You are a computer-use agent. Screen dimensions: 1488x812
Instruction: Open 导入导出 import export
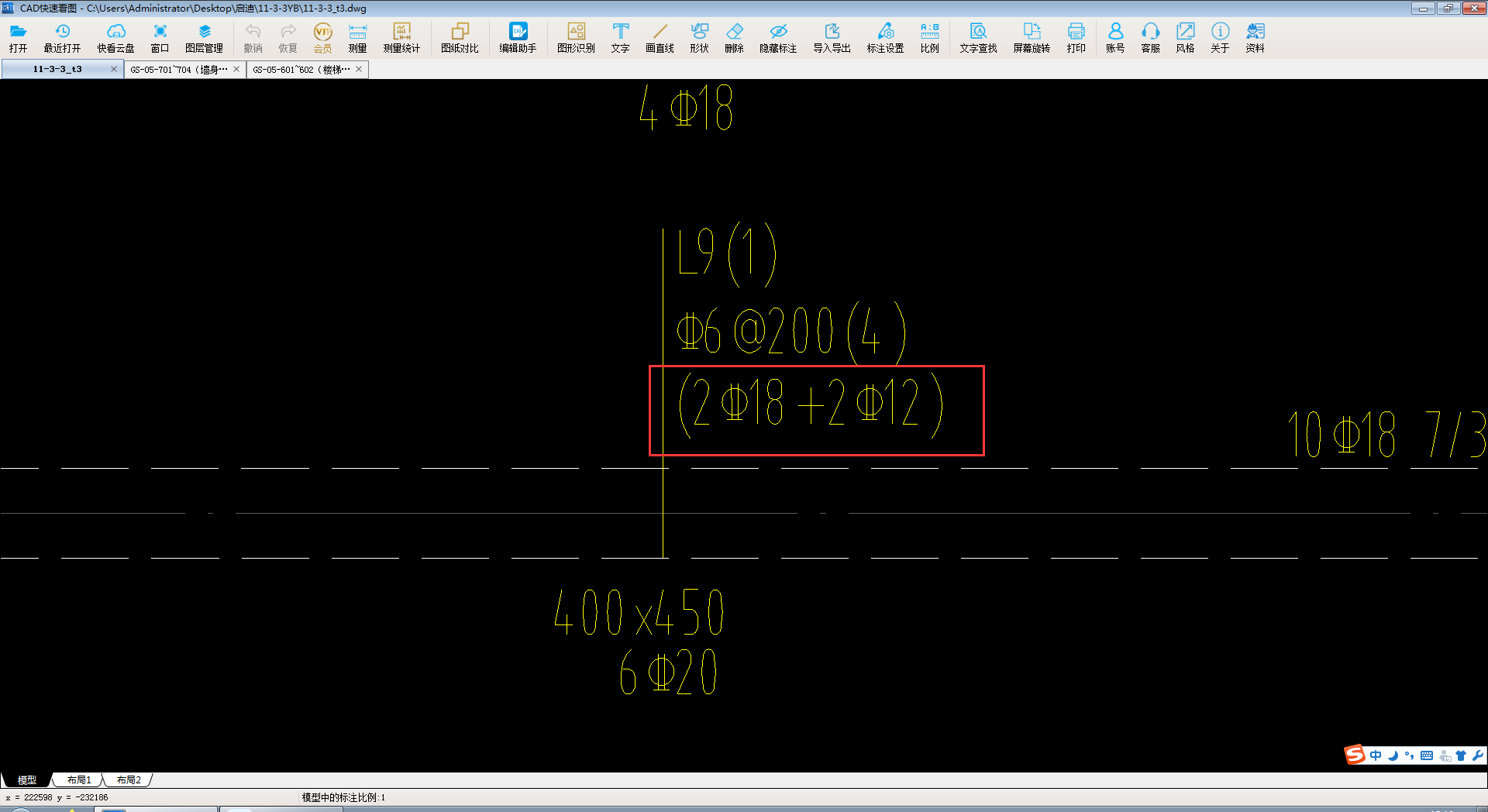[x=832, y=37]
